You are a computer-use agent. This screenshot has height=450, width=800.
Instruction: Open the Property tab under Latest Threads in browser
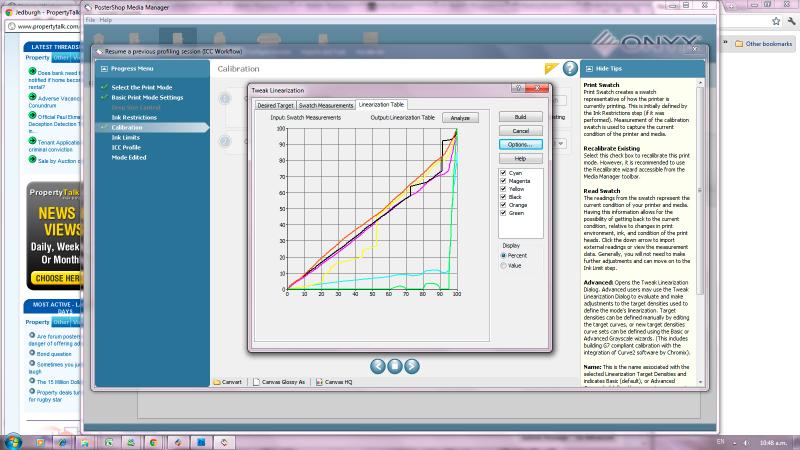[38, 58]
